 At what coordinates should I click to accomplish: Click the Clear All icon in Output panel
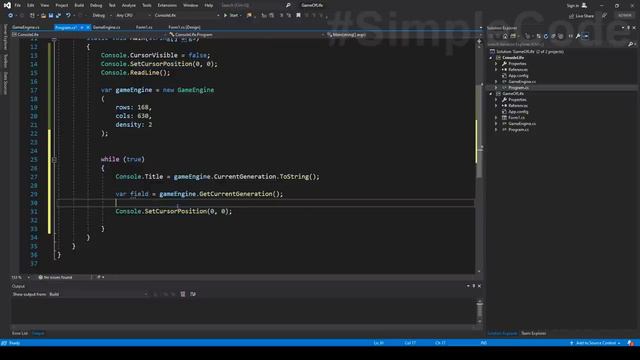pos(183,294)
